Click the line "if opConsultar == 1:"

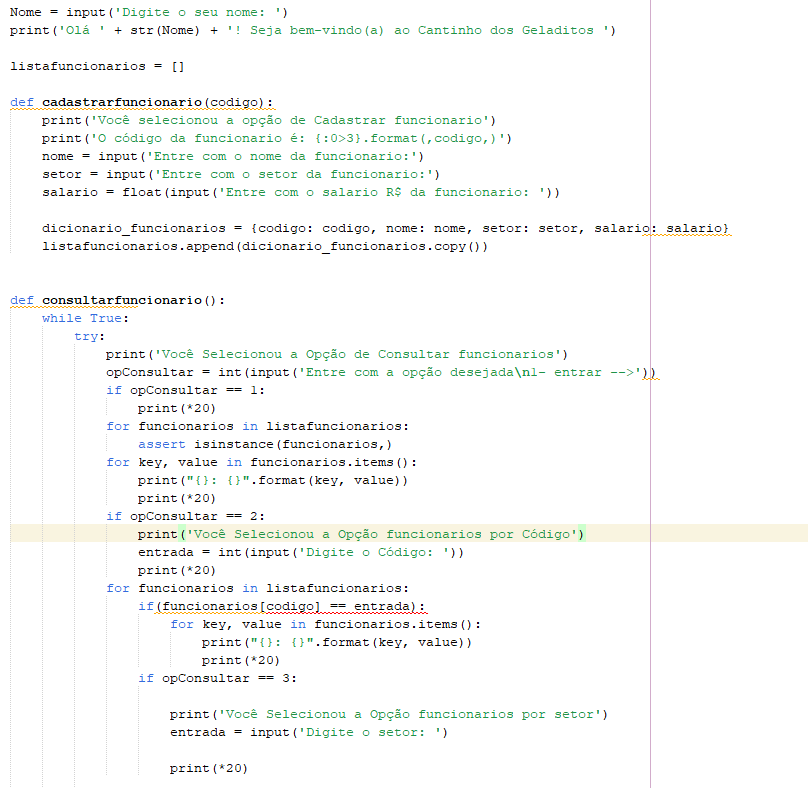186,391
